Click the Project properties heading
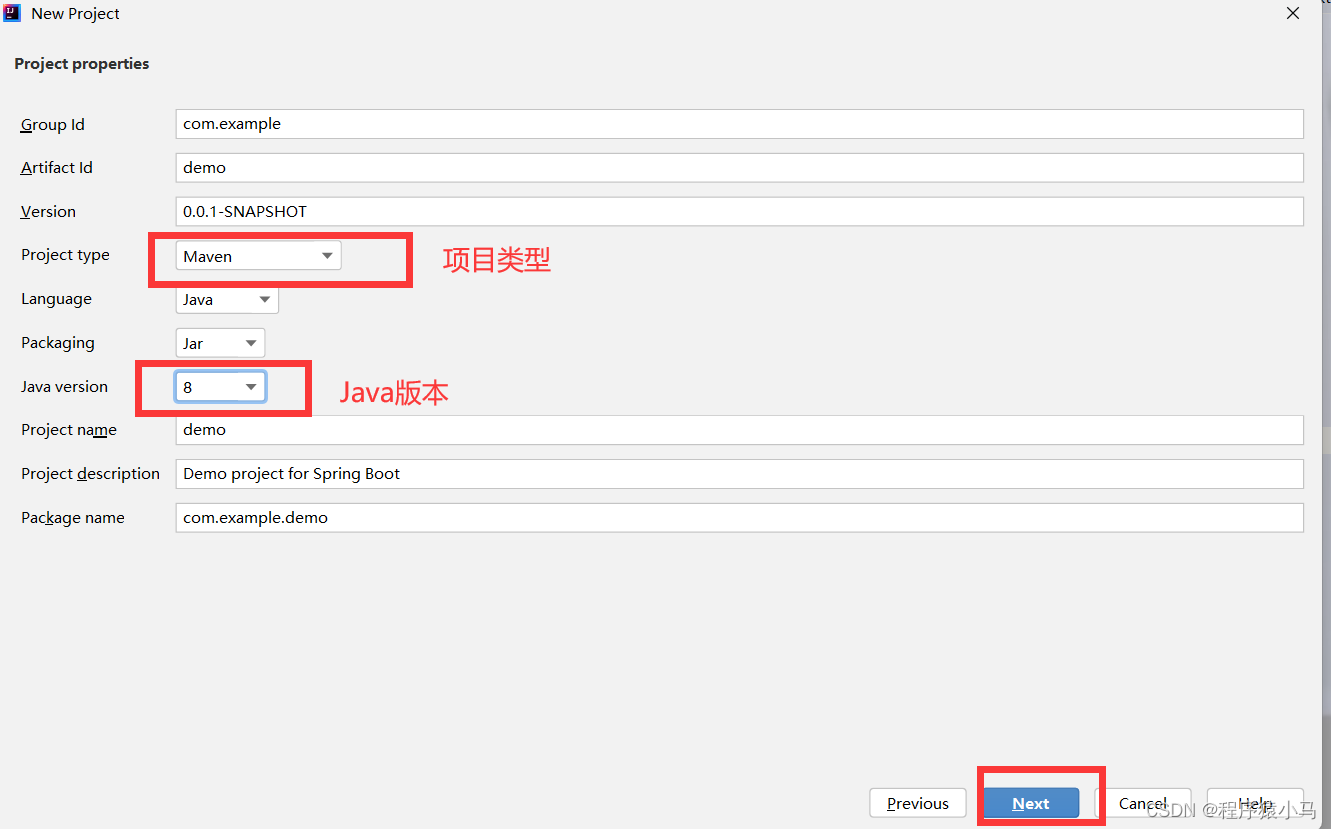Screen dimensions: 1331x829 coord(81,63)
